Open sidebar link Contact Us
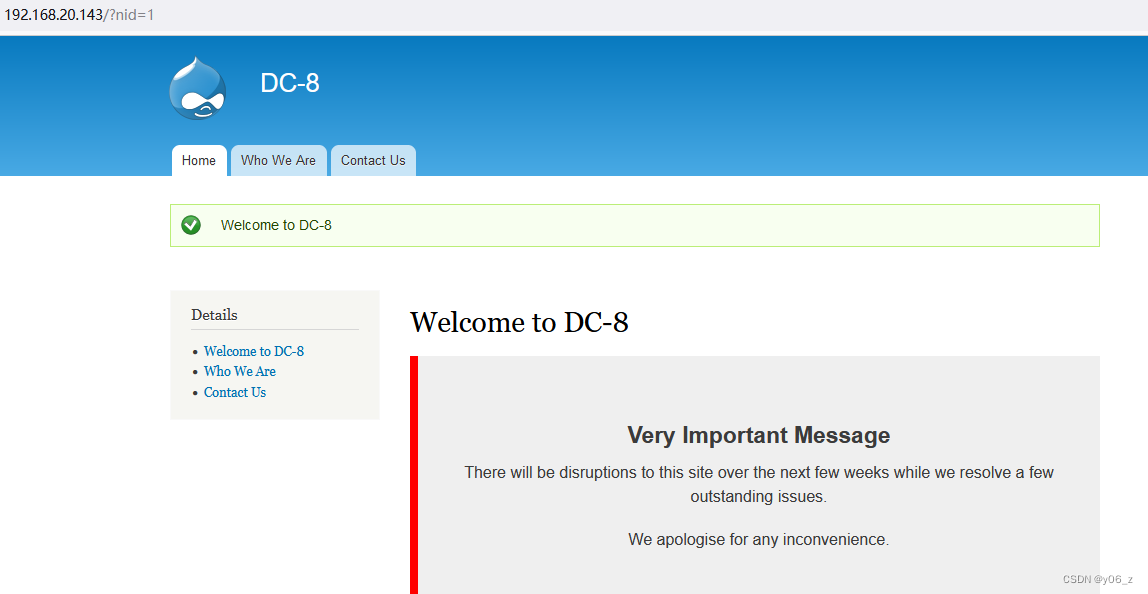 [235, 392]
